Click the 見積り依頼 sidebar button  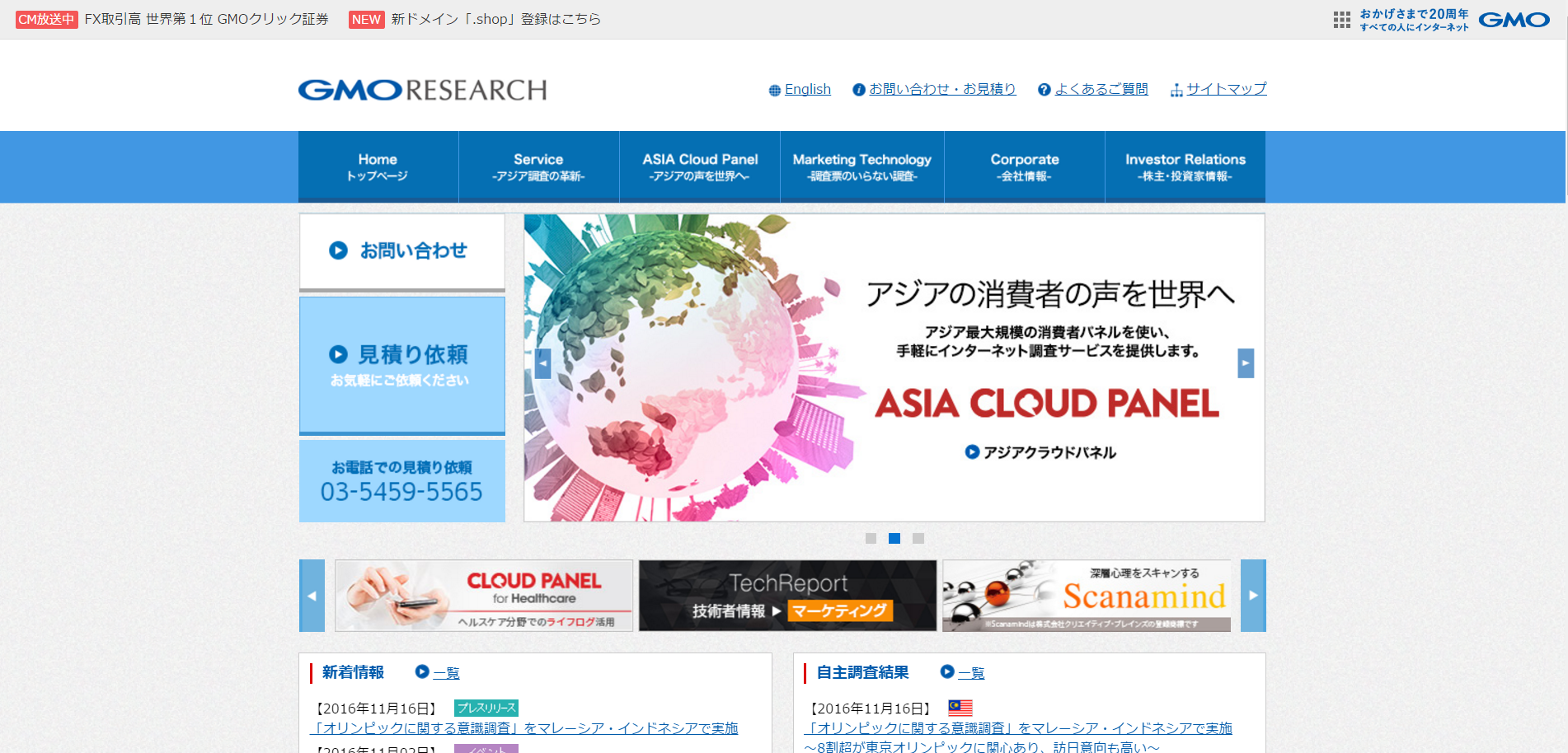(x=402, y=365)
